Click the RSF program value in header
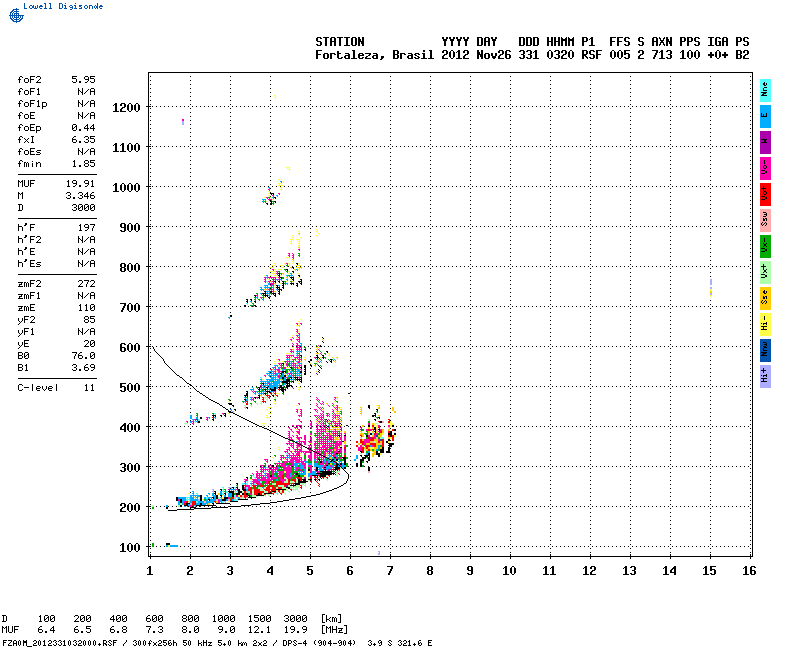Screen dimensions: 800x650 (591, 55)
